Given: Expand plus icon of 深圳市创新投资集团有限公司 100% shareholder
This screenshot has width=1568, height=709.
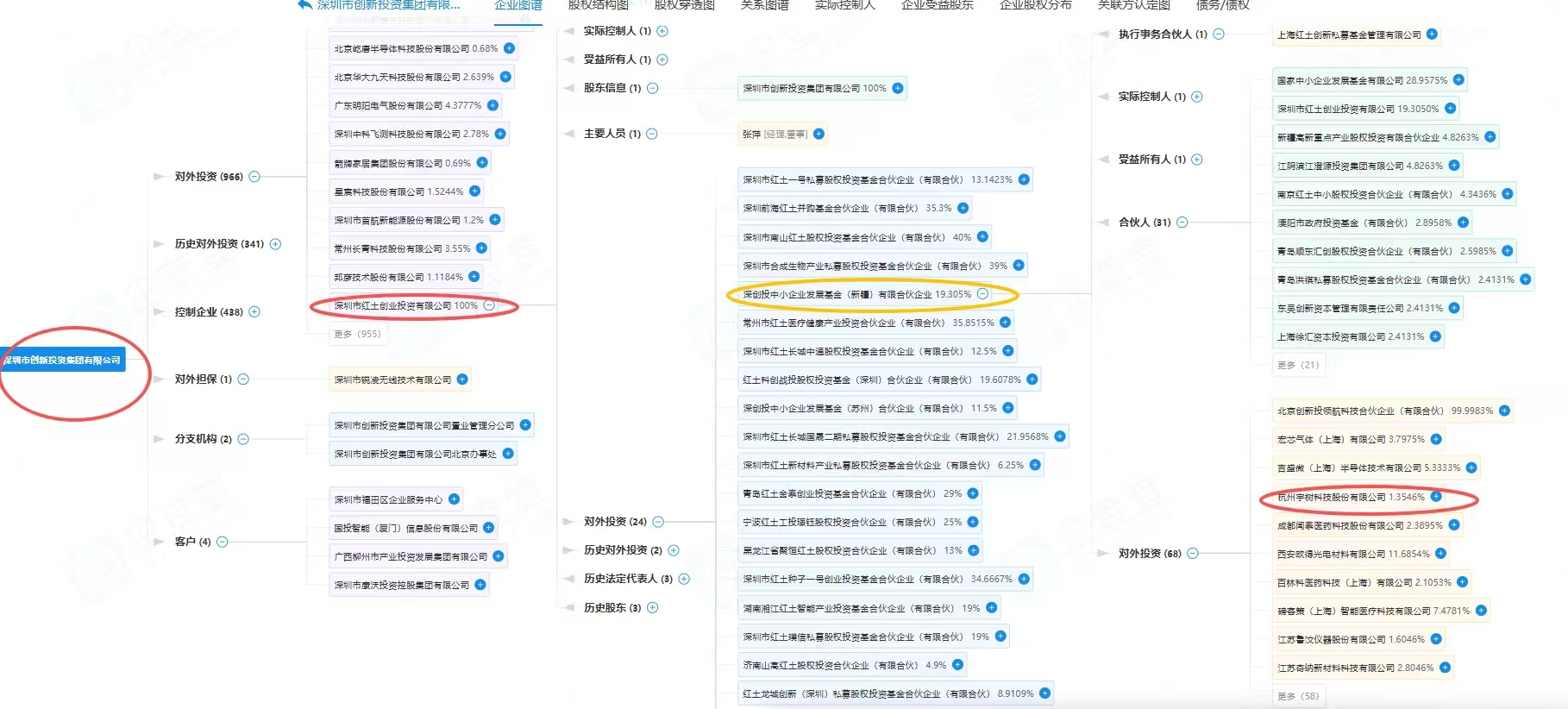Looking at the screenshot, I should pos(898,88).
